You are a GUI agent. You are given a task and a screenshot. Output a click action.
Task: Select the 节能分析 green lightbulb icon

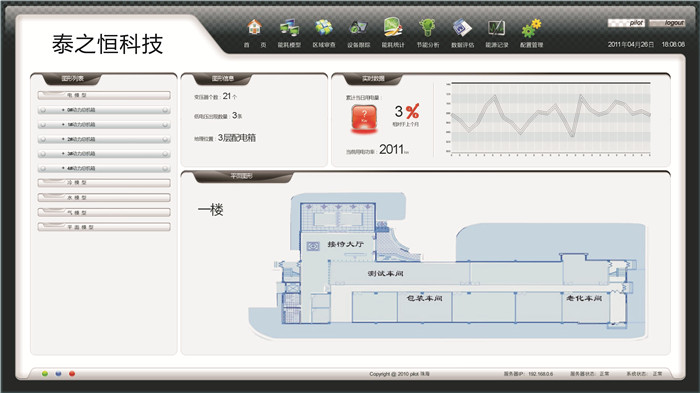(427, 28)
